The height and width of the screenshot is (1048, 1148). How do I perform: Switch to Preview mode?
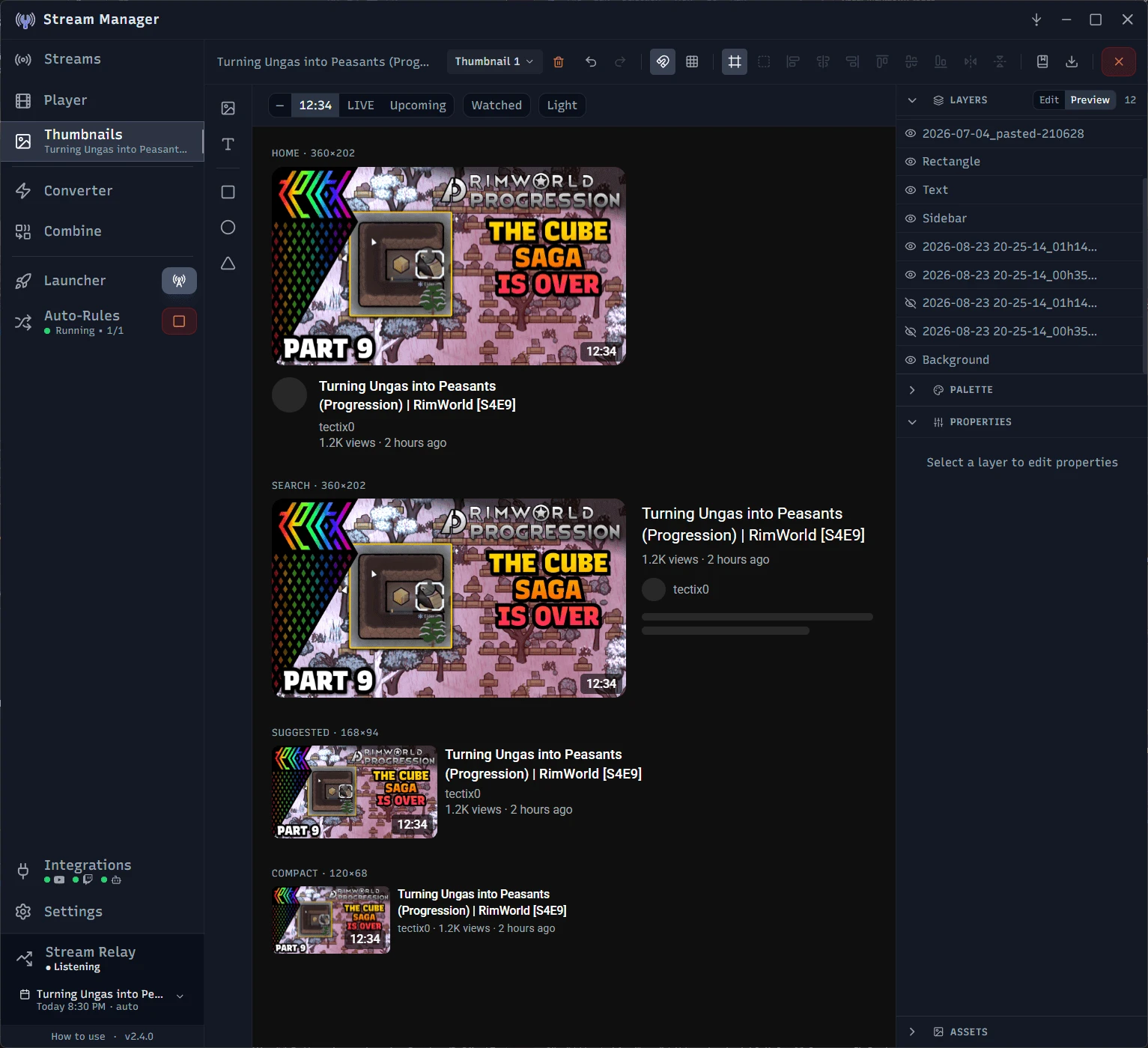[1090, 100]
